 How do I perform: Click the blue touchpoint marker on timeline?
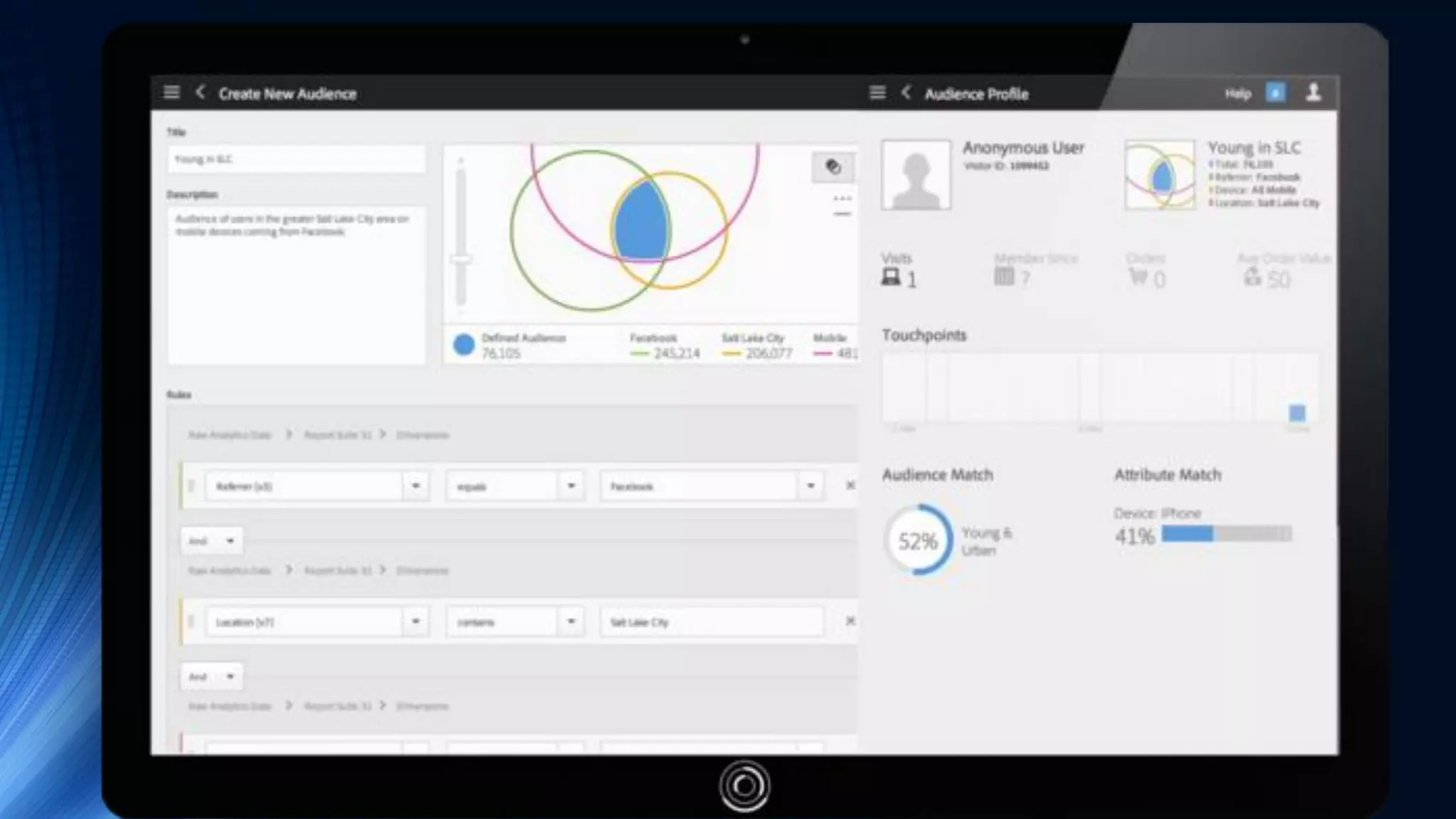click(x=1297, y=413)
